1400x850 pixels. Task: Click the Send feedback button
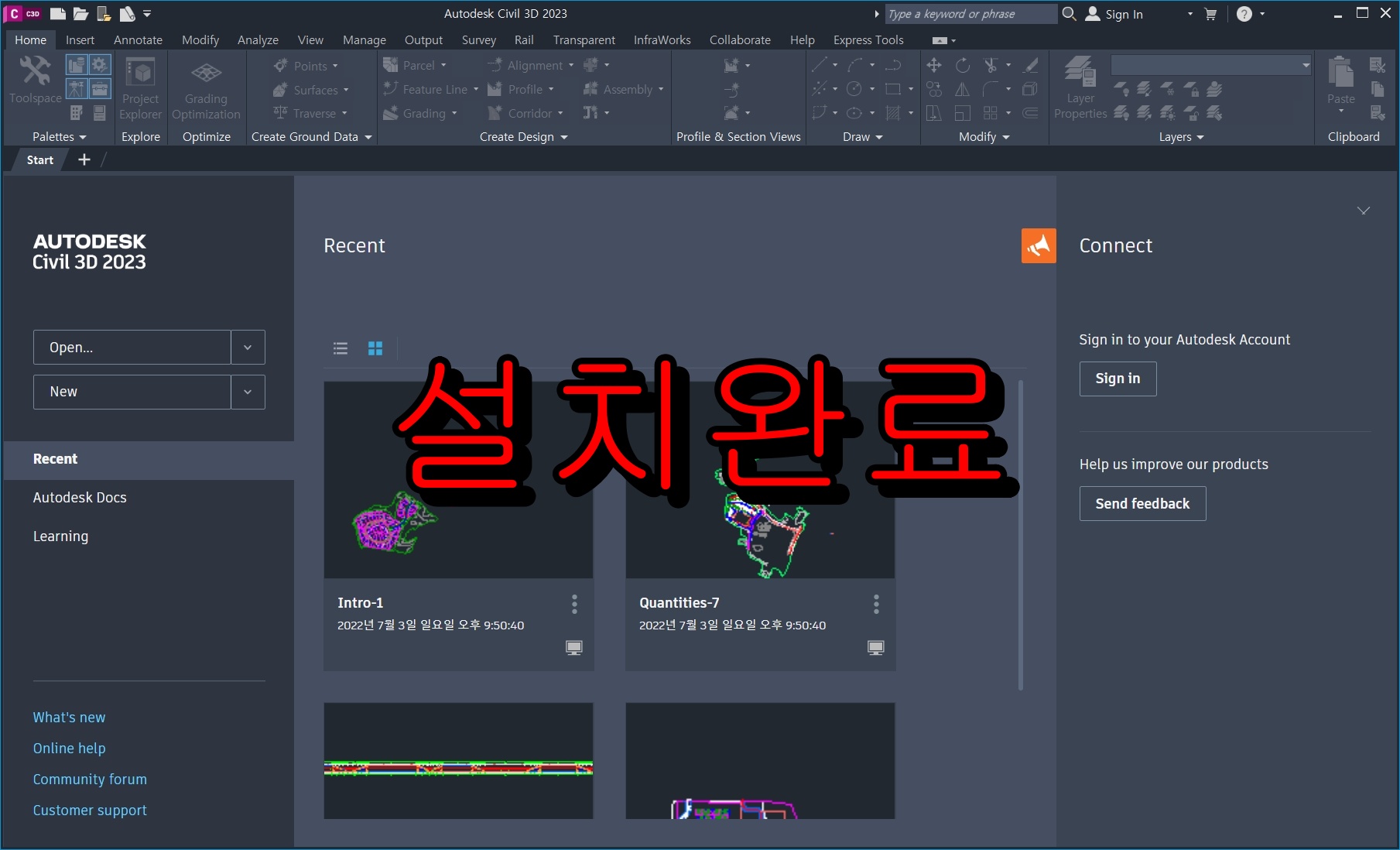pyautogui.click(x=1142, y=503)
